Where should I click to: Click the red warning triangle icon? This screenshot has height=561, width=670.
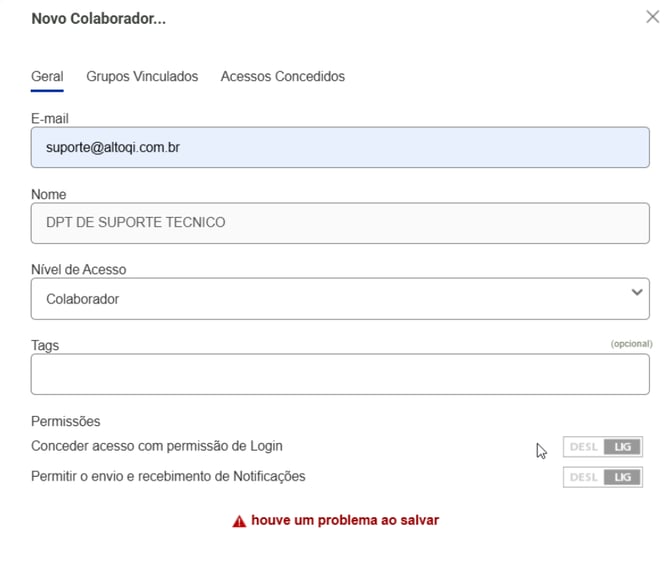[x=239, y=521]
